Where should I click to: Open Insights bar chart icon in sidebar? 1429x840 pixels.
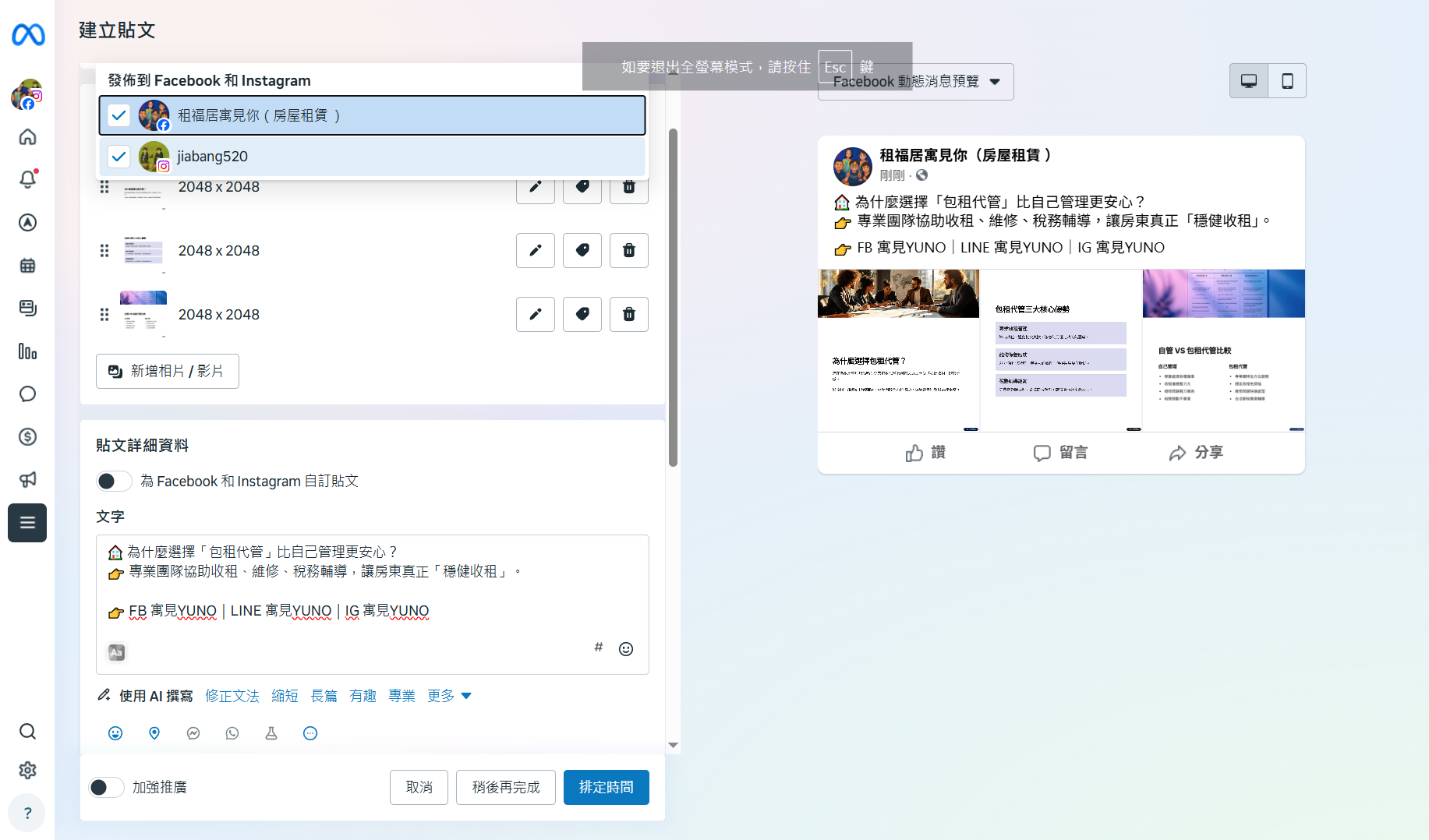(x=27, y=351)
